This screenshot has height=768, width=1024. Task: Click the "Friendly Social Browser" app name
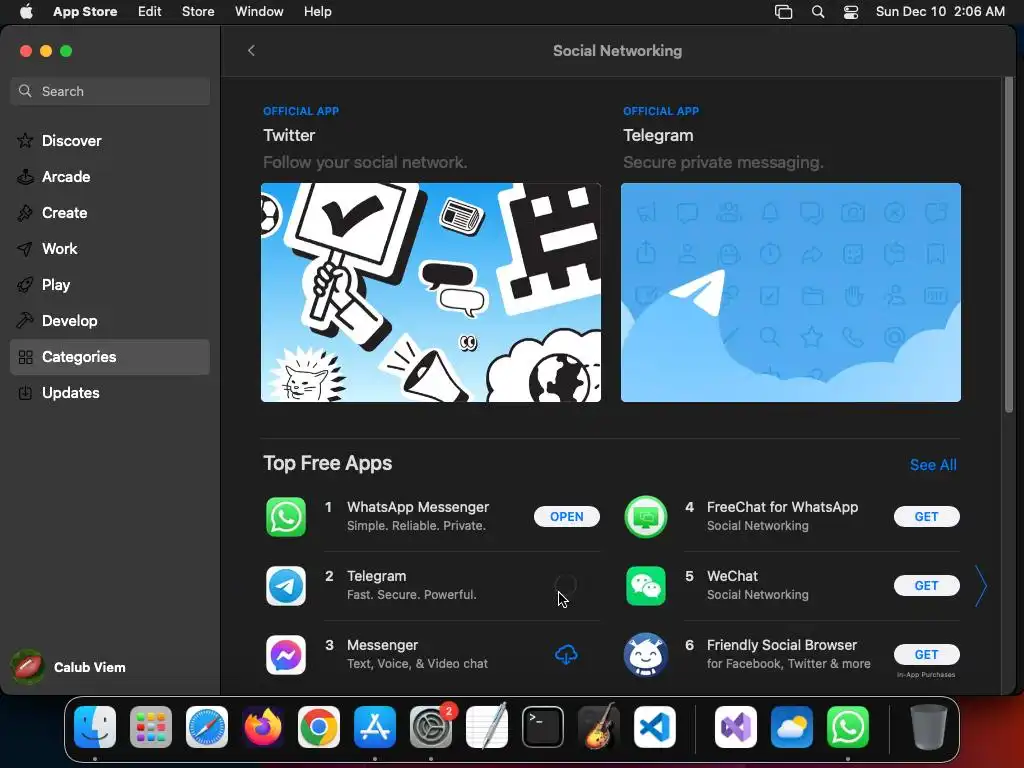(782, 645)
